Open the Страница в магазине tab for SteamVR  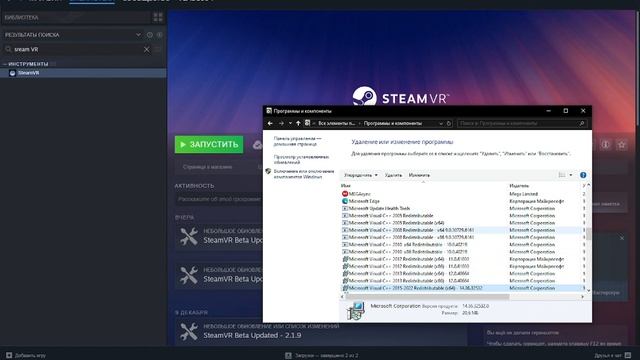click(x=207, y=167)
